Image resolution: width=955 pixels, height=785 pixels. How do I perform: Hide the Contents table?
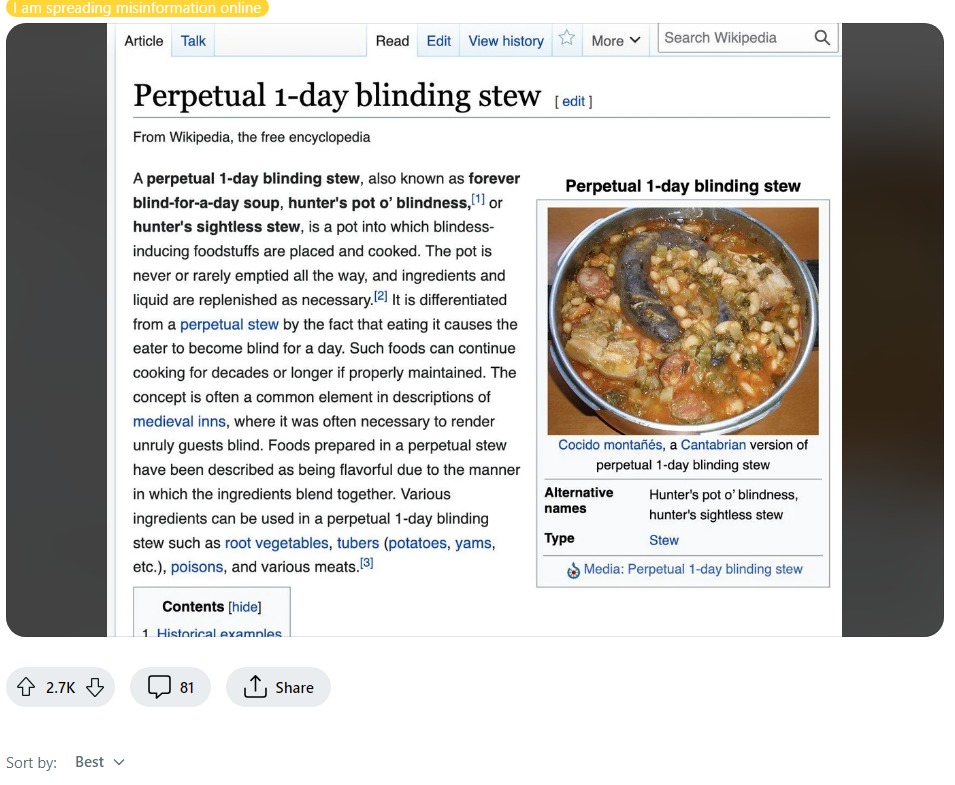click(x=245, y=607)
